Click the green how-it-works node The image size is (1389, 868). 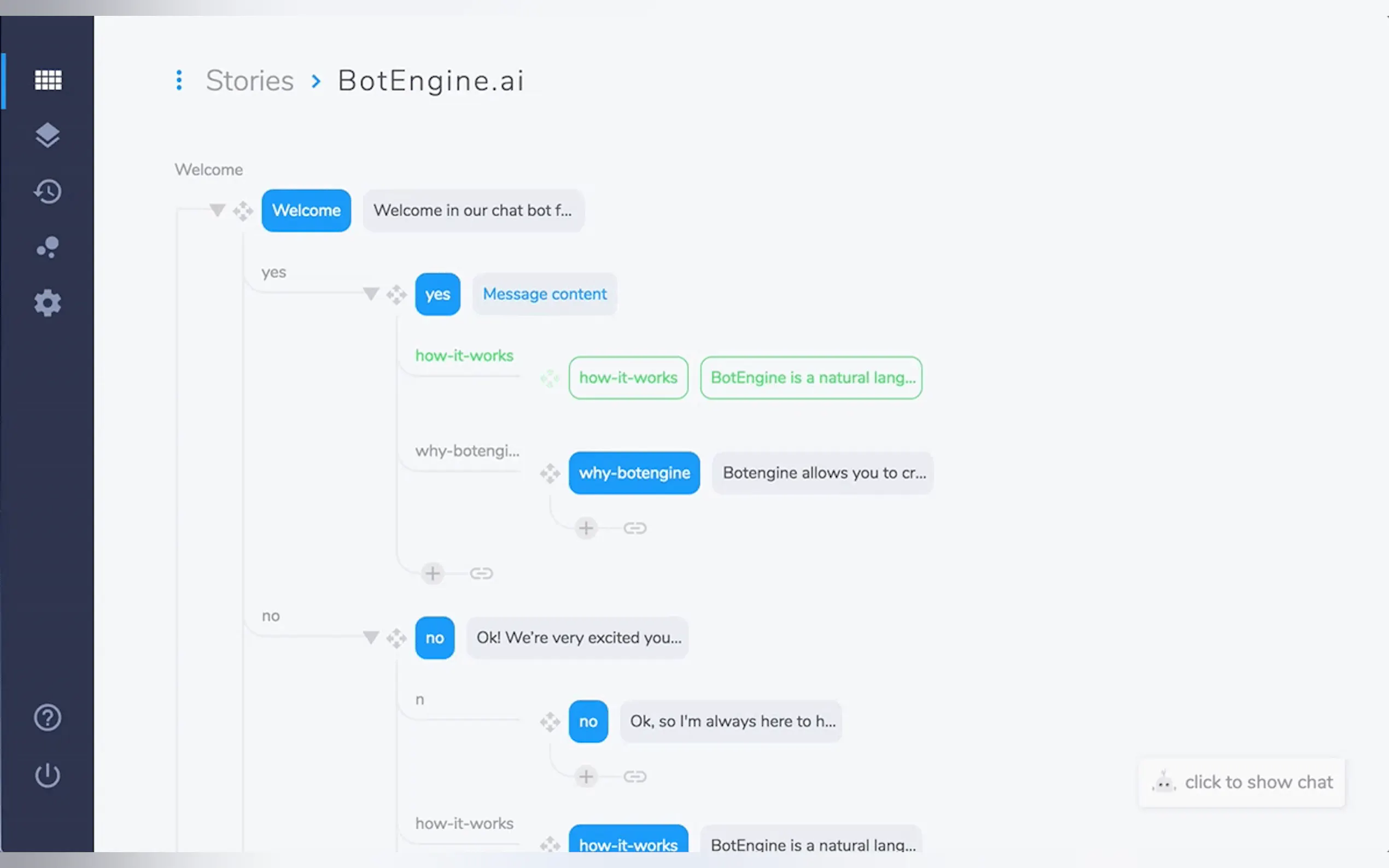point(628,378)
